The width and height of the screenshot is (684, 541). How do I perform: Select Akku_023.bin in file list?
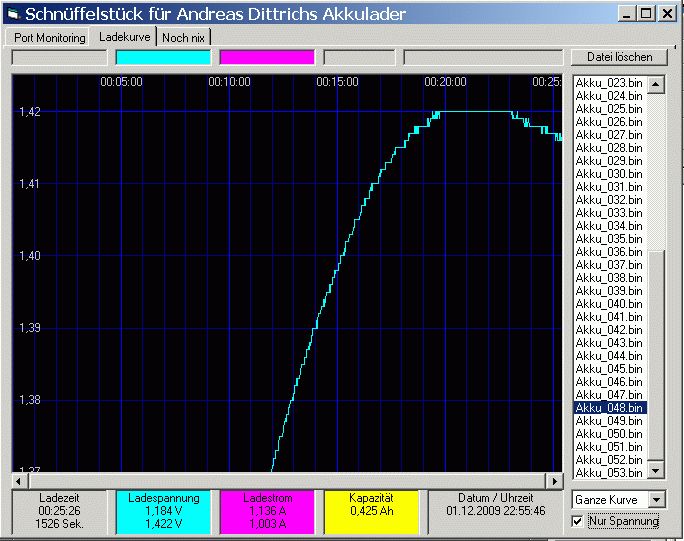pyautogui.click(x=609, y=83)
